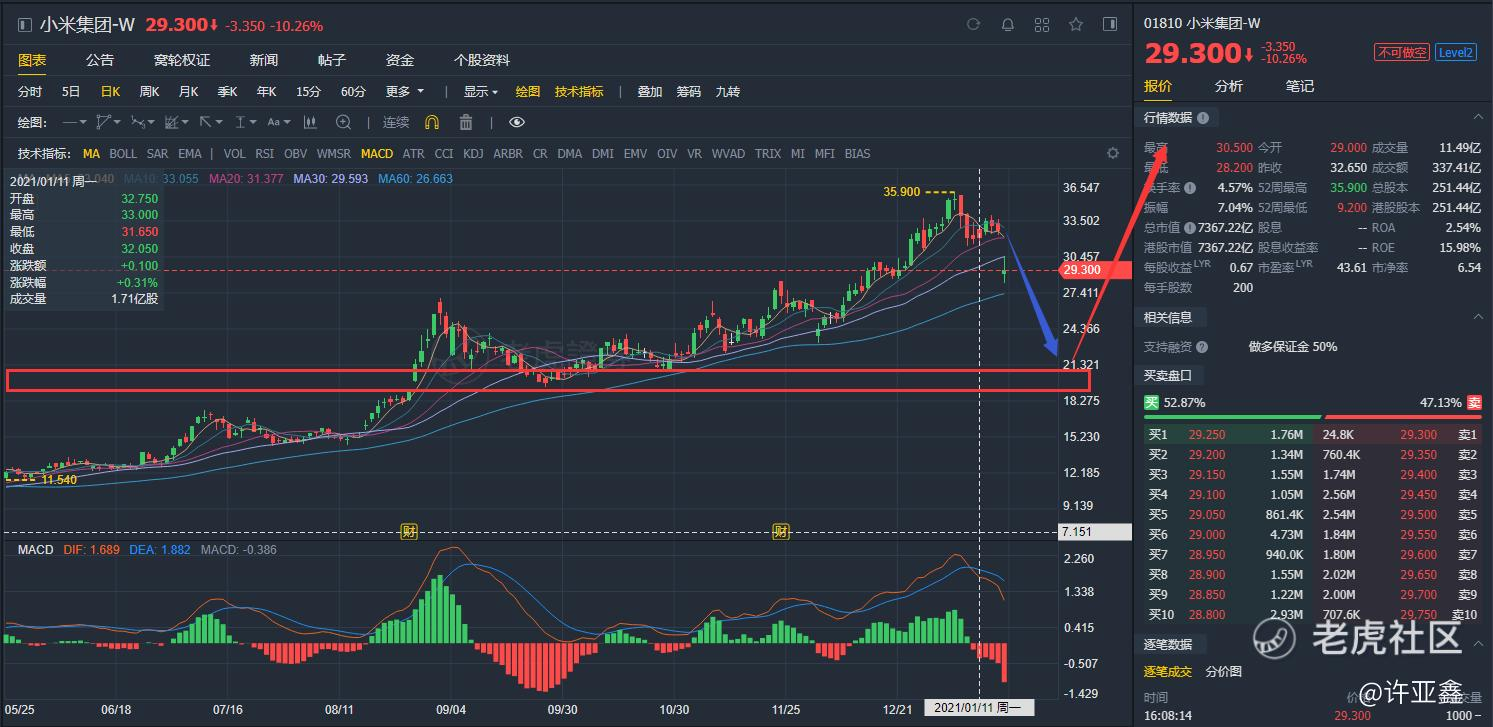Click the Level2 badge
Viewport: 1493px width, 727px height.
[x=1456, y=52]
